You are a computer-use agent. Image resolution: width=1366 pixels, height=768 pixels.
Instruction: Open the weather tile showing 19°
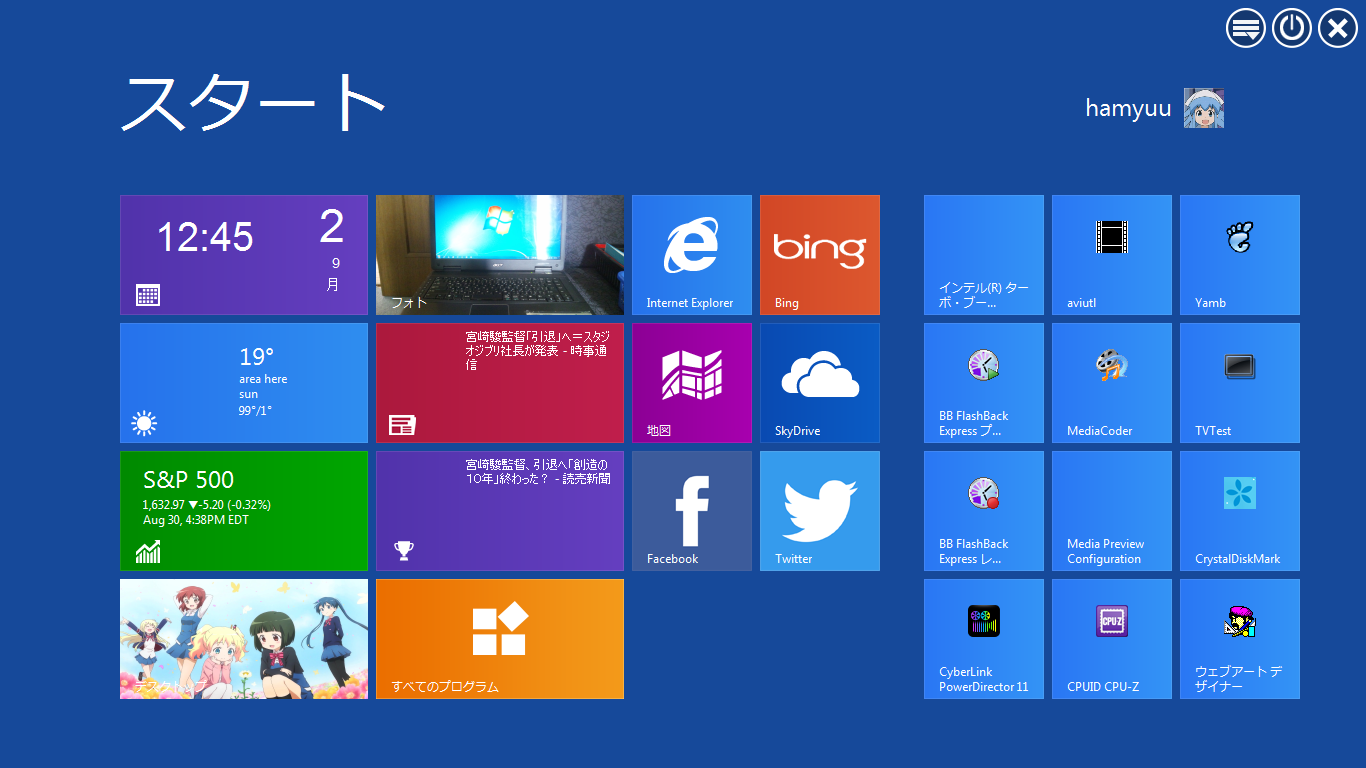point(244,383)
